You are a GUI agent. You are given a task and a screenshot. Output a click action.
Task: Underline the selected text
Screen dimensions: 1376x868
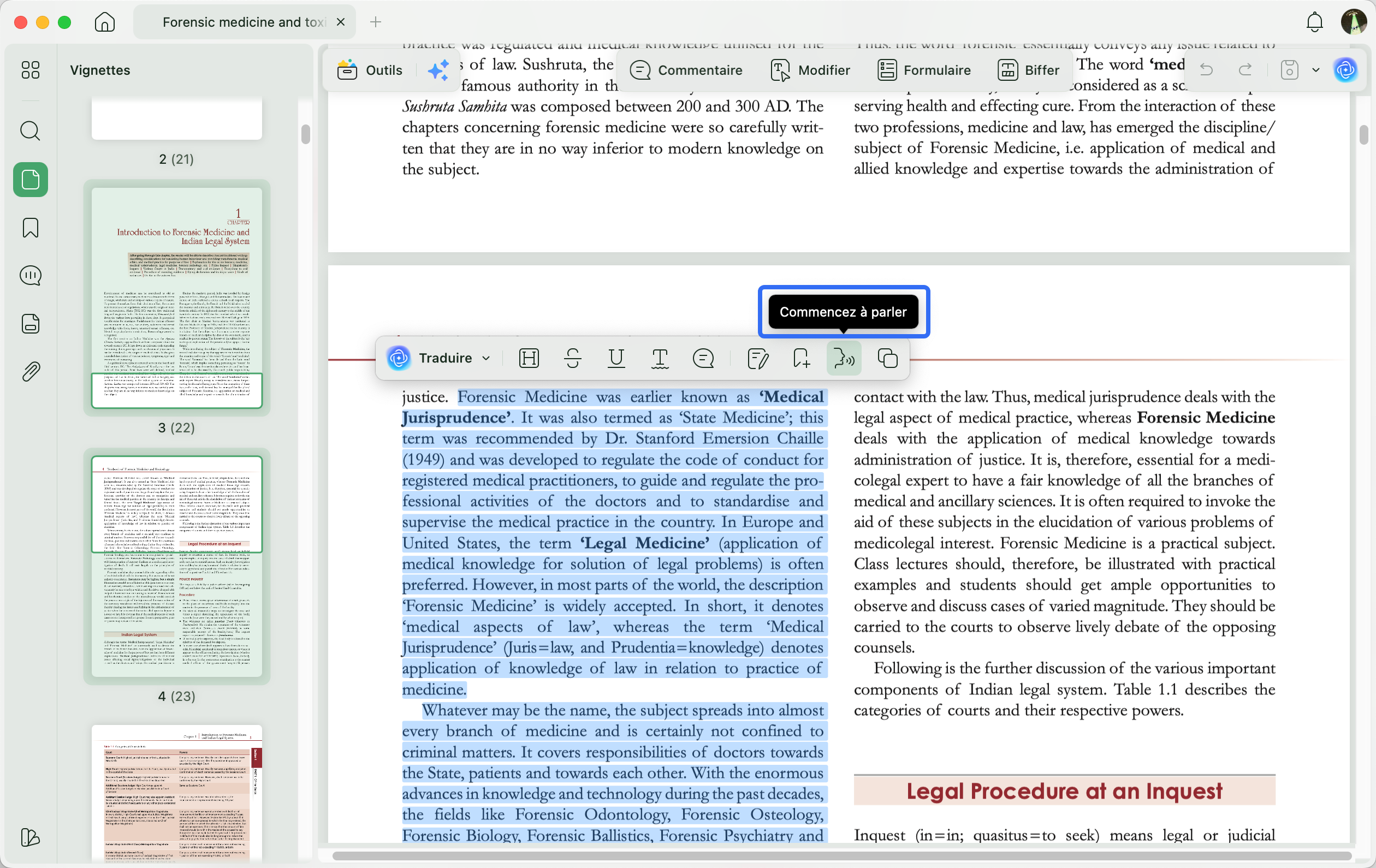tap(616, 358)
